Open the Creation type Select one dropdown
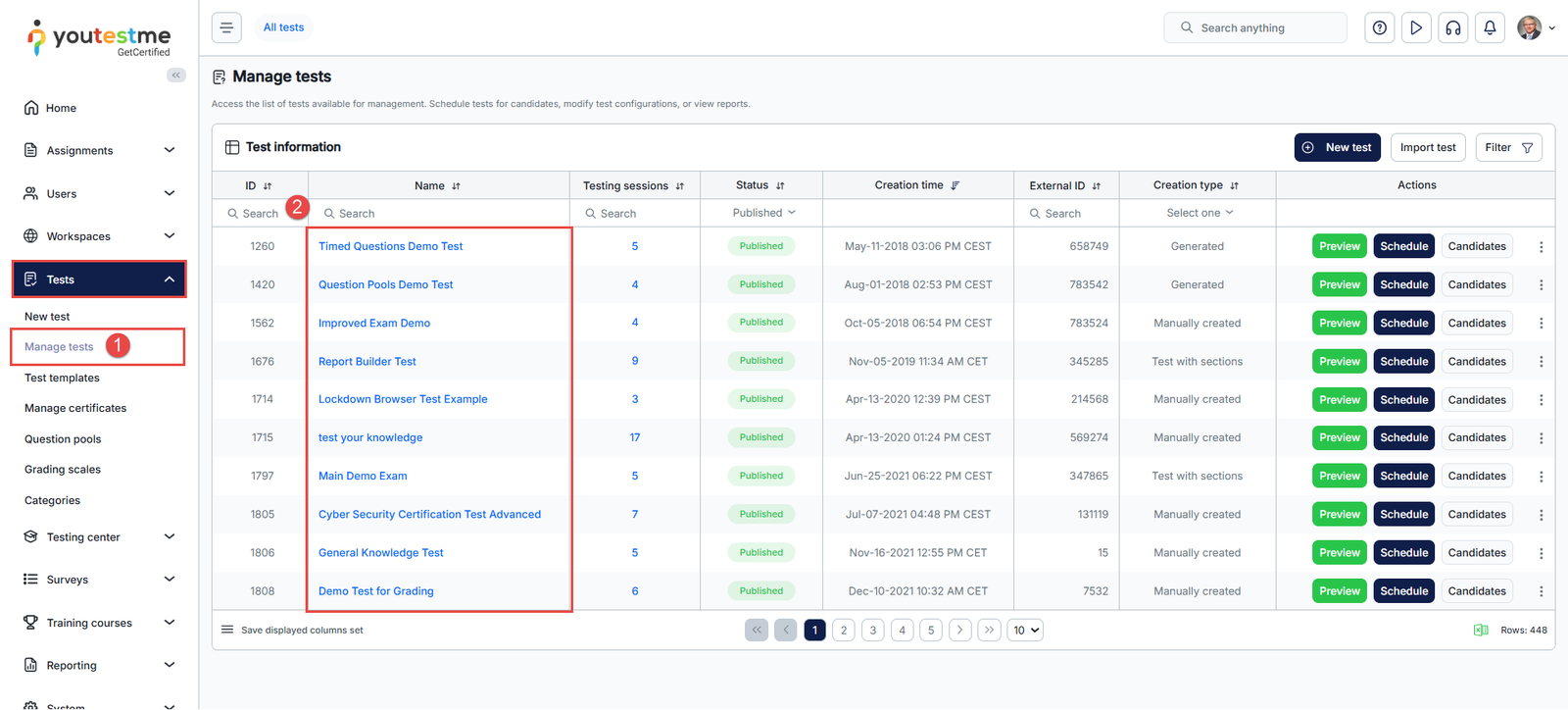 click(x=1199, y=213)
